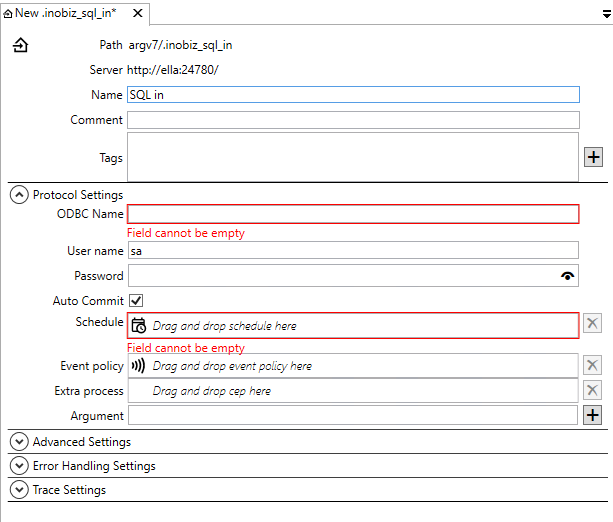The image size is (613, 522).
Task: Clear the Extra process with X
Action: [592, 390]
